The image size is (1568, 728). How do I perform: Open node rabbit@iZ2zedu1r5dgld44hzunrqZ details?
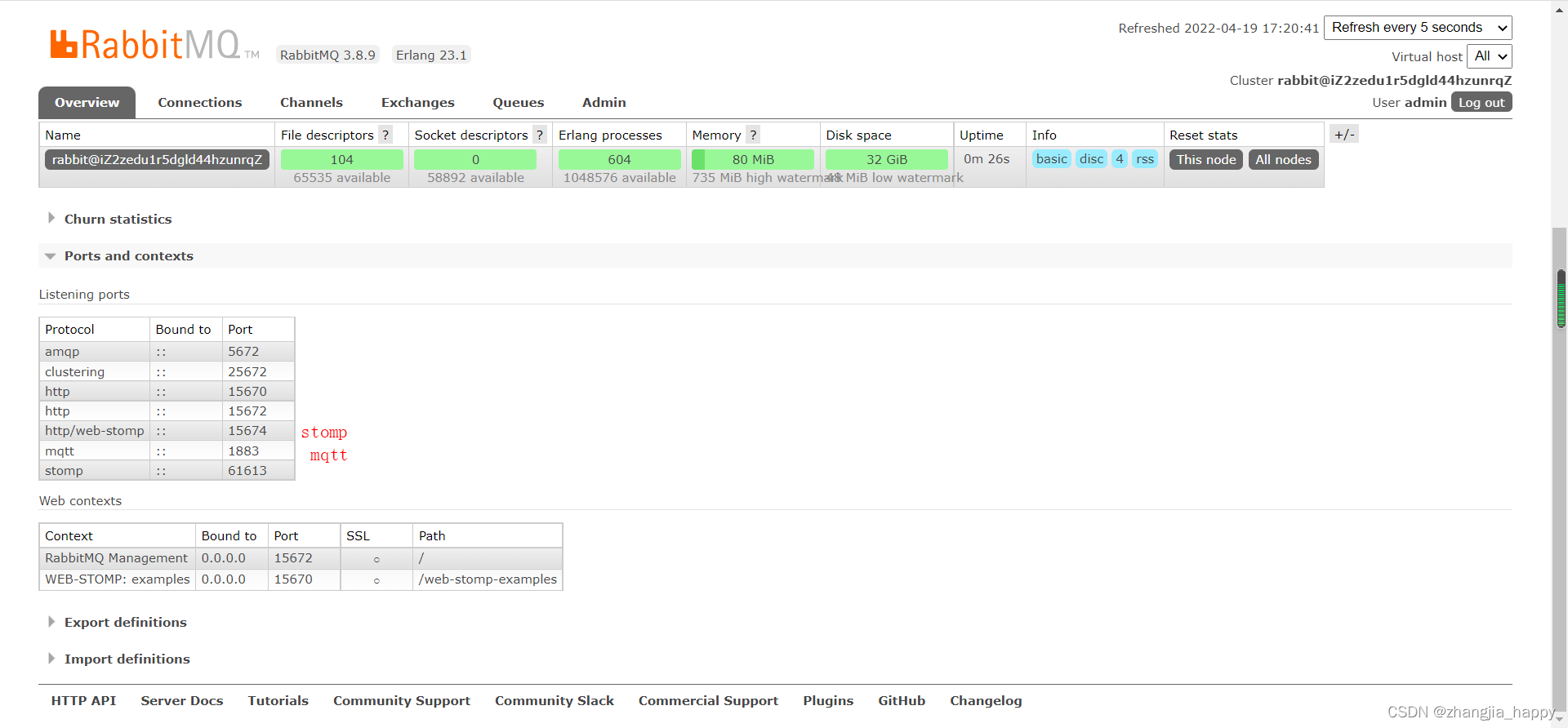pos(157,159)
